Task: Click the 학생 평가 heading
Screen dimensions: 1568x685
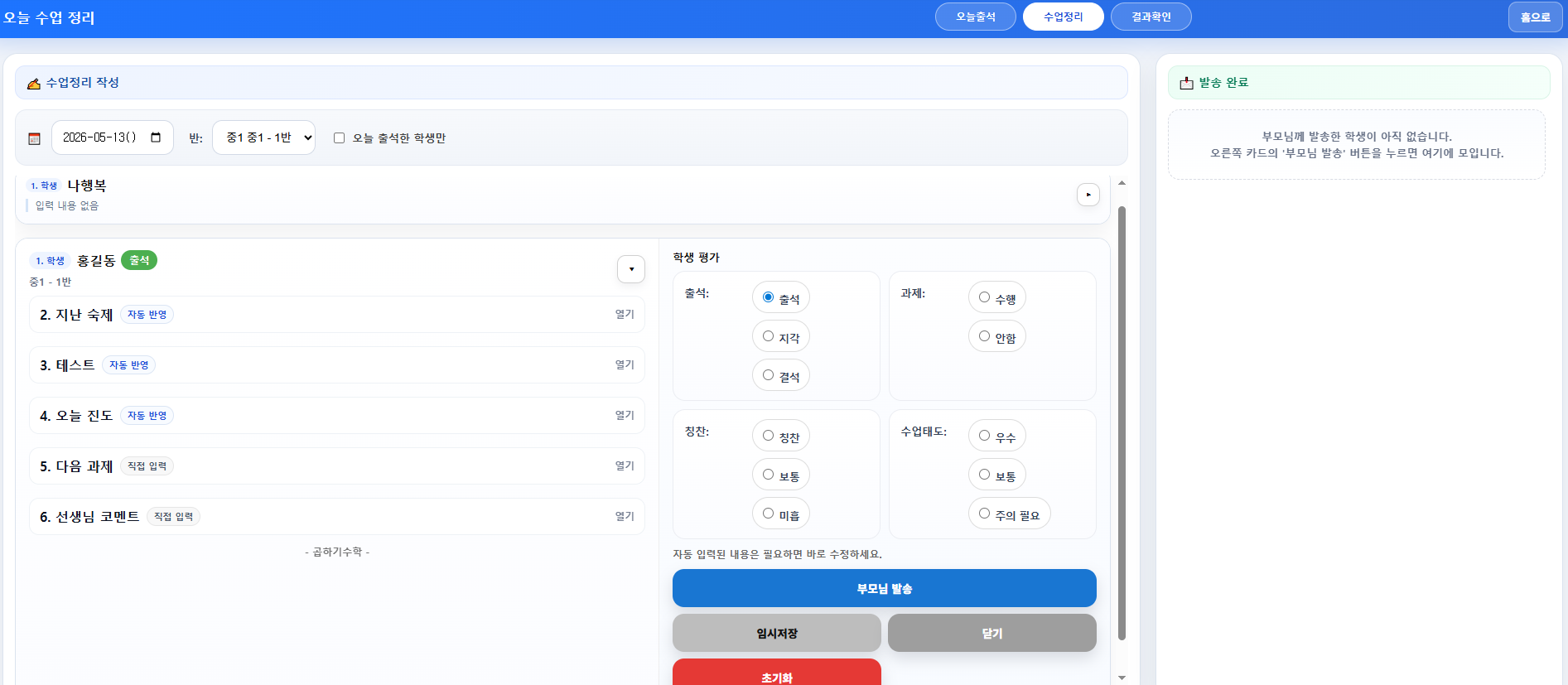Action: click(697, 258)
